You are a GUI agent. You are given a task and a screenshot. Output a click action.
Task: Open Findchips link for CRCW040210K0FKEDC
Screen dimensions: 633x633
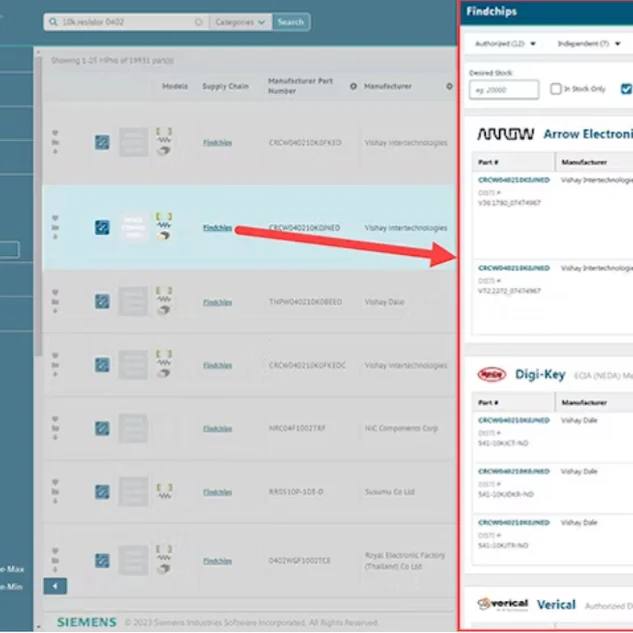[217, 365]
